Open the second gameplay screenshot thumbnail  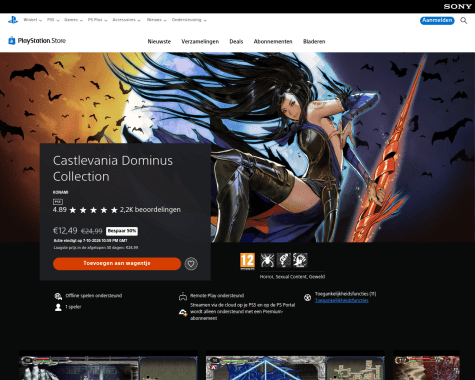pos(295,365)
